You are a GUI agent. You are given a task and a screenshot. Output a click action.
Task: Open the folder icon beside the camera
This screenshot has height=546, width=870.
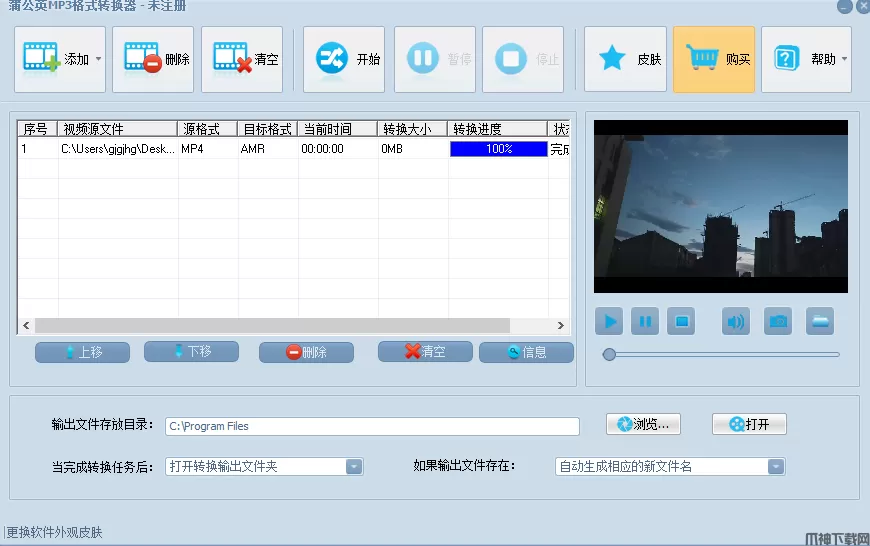[820, 321]
